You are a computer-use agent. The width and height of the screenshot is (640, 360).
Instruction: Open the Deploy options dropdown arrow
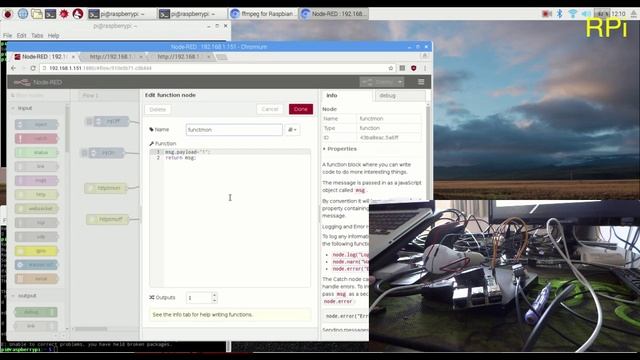(x=400, y=82)
